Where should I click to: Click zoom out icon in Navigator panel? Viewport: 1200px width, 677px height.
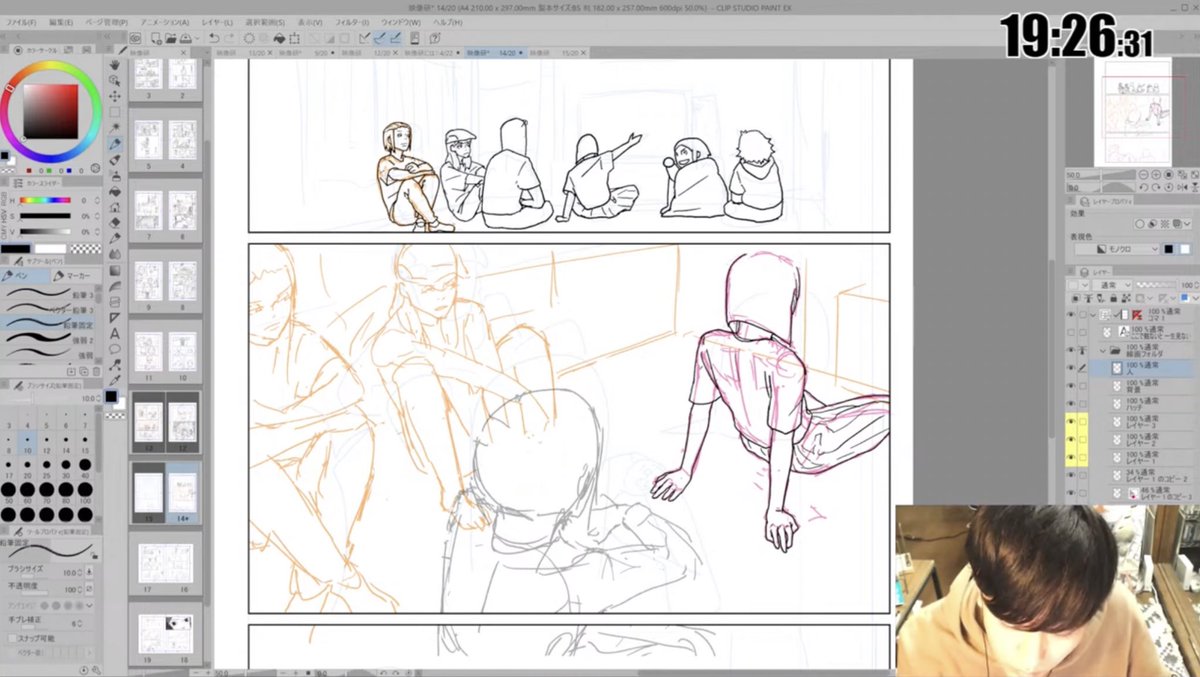point(1145,174)
